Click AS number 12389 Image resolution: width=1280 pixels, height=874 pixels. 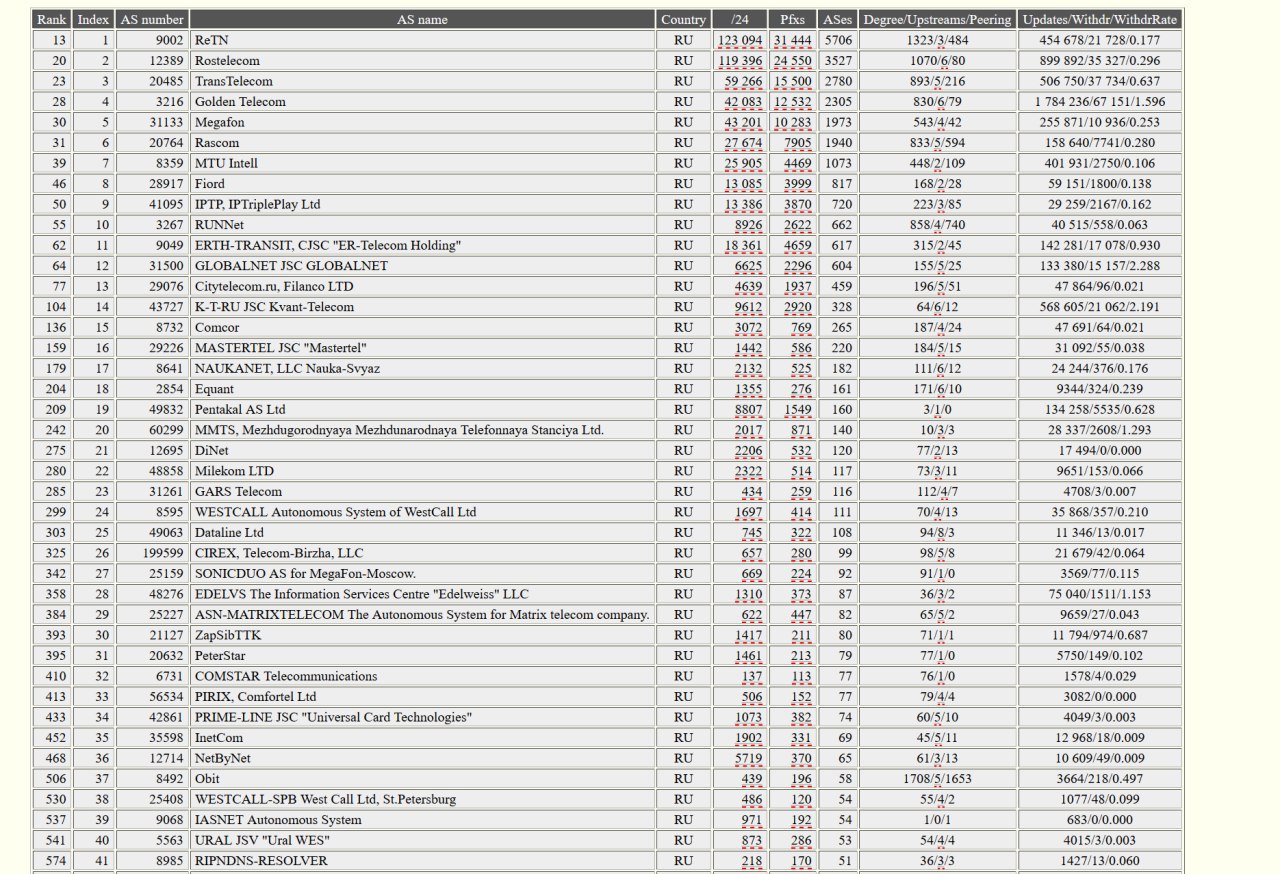coord(152,60)
